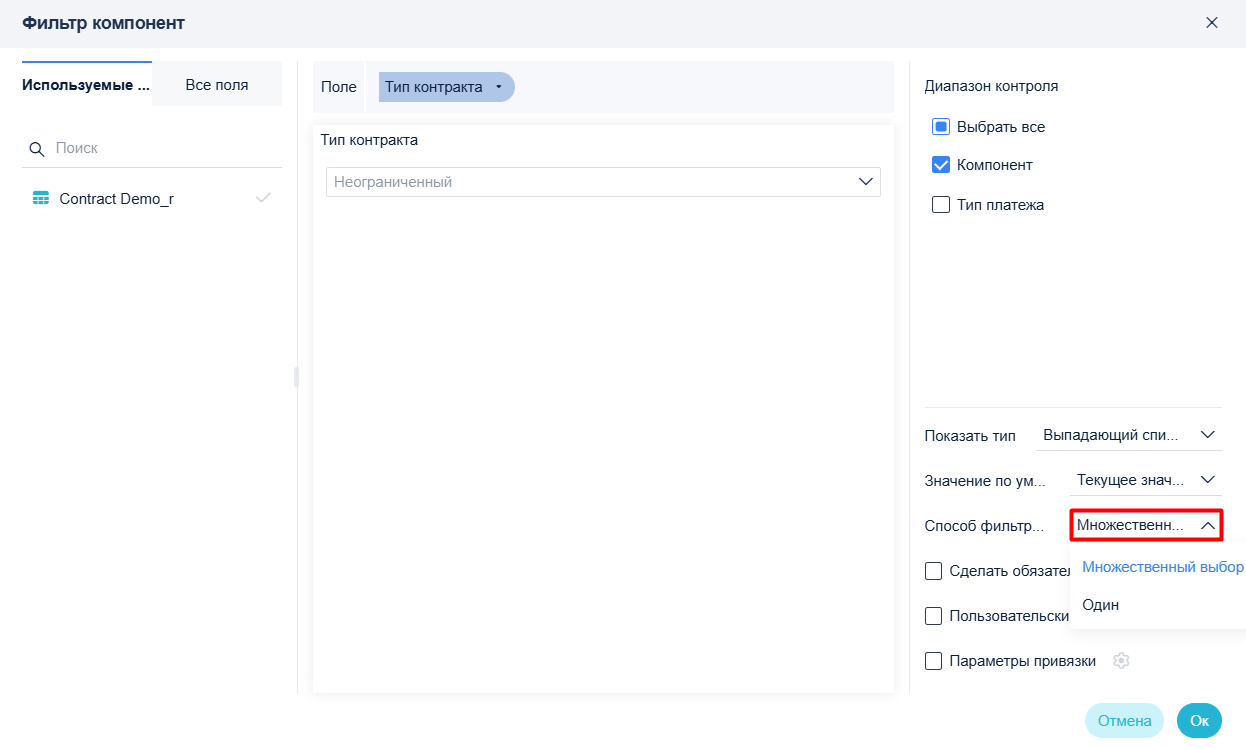Click the panel splitter handle
The image size is (1246, 748).
(x=296, y=377)
